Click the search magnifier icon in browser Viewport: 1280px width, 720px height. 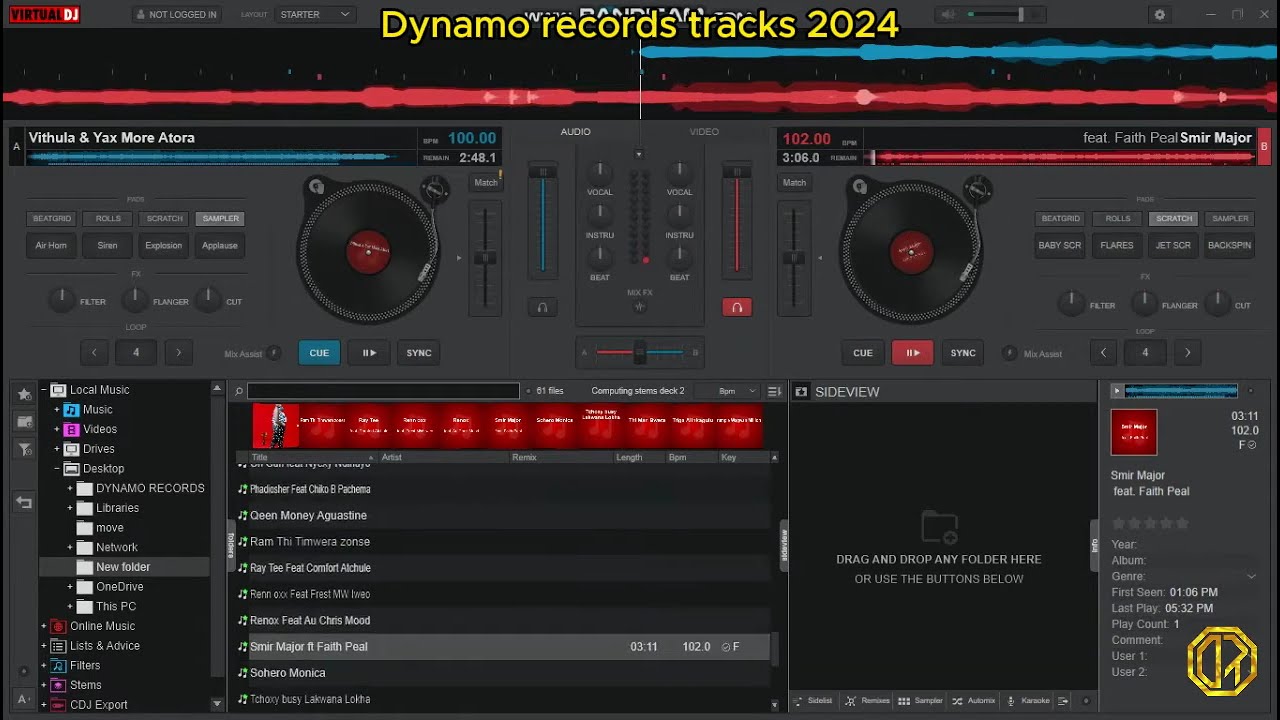tap(238, 391)
